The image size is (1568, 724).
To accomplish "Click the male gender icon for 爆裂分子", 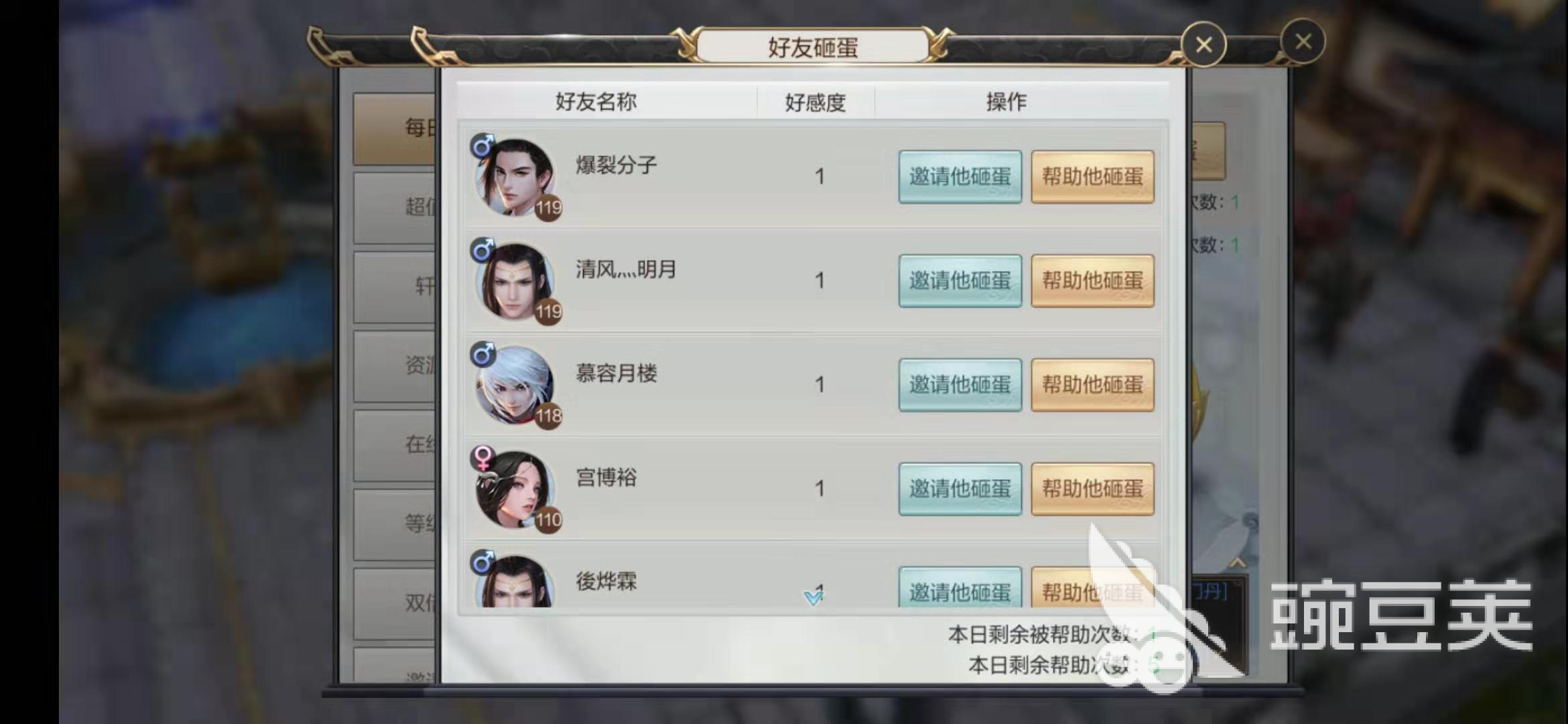I will point(482,145).
